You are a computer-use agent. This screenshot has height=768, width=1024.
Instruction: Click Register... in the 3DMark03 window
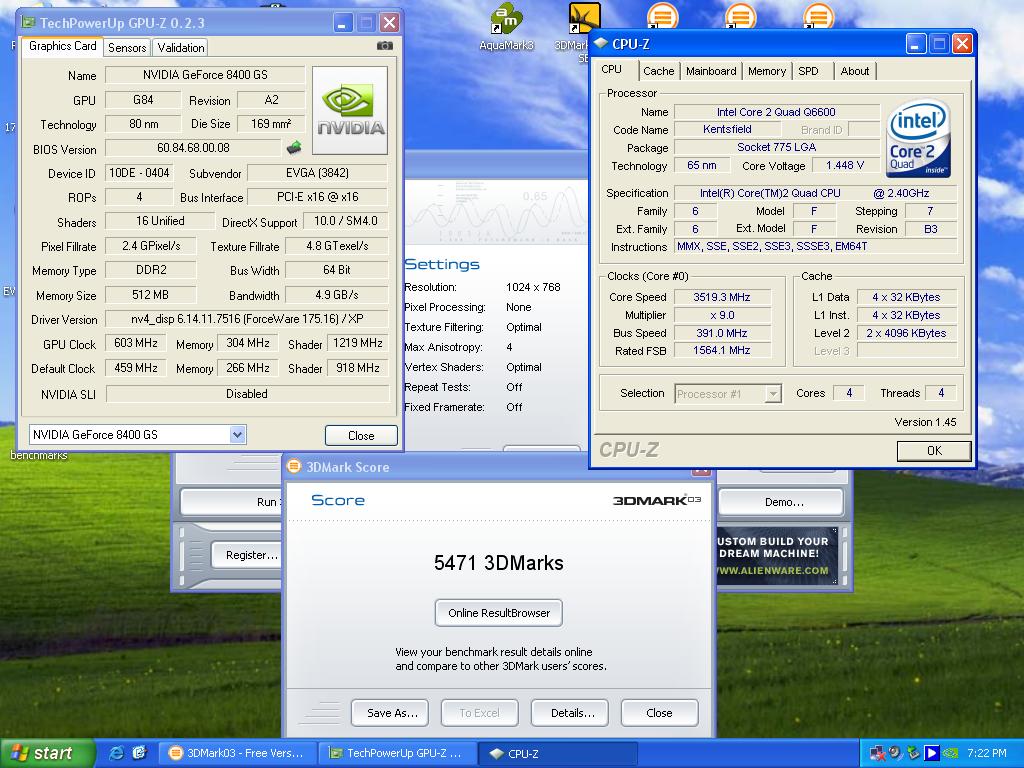248,554
